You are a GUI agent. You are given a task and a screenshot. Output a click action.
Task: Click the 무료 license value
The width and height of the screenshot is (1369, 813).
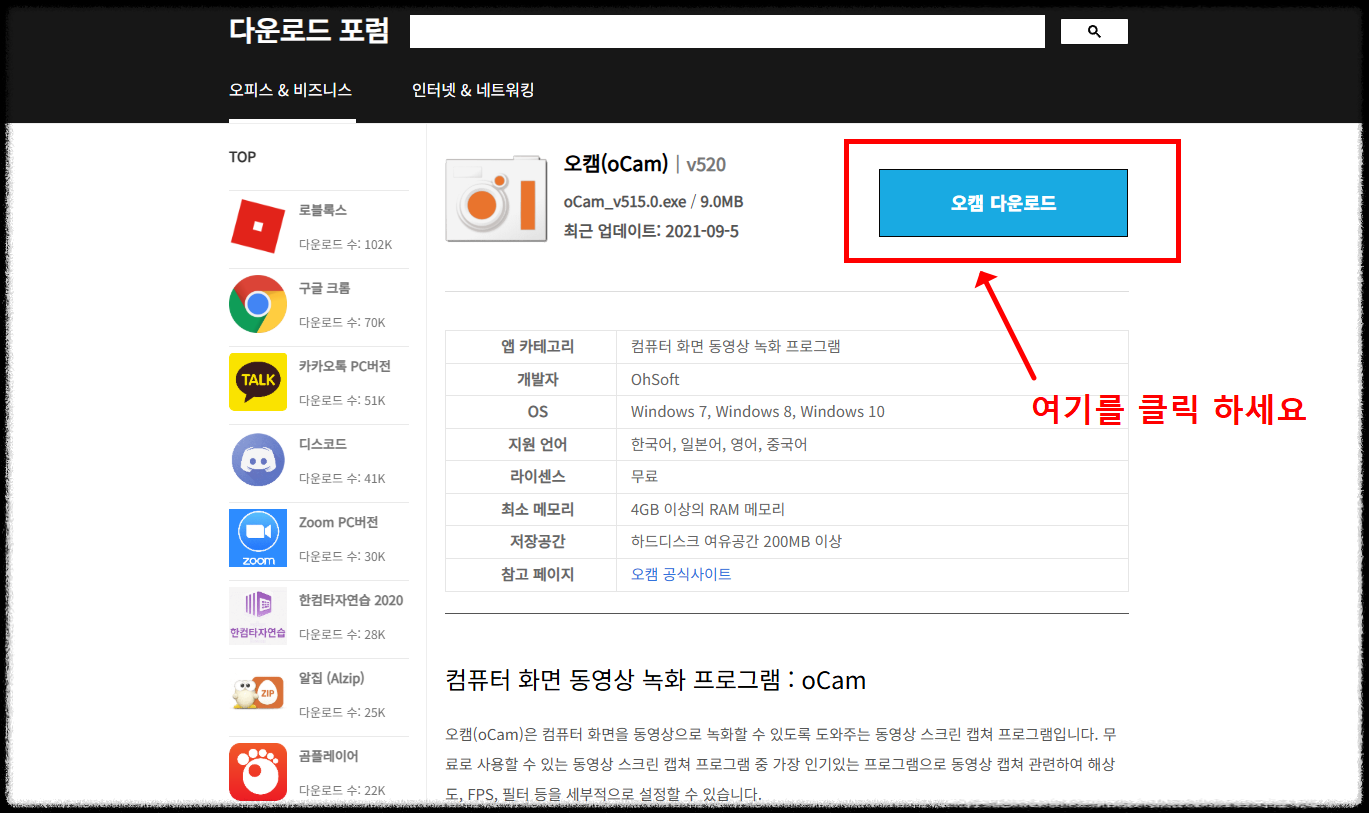(645, 476)
